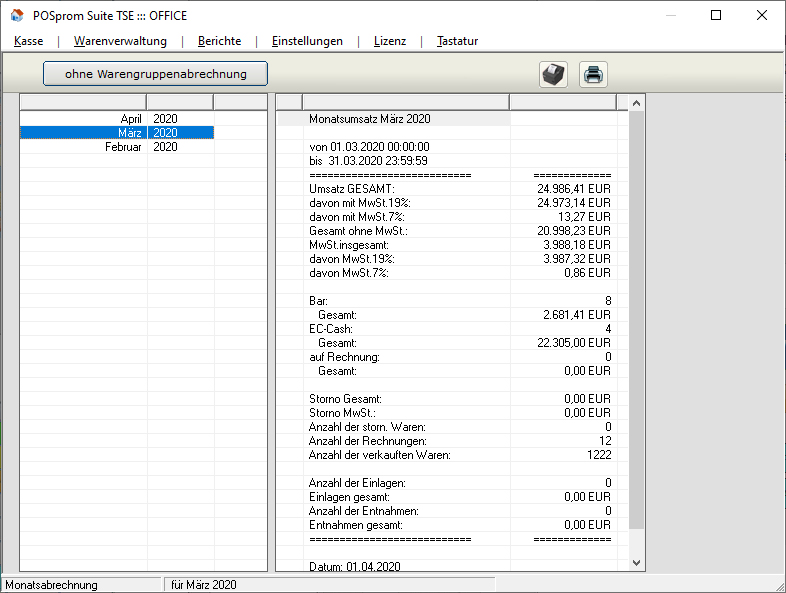Click the 'Einlagen gesamt:' label

(x=349, y=498)
